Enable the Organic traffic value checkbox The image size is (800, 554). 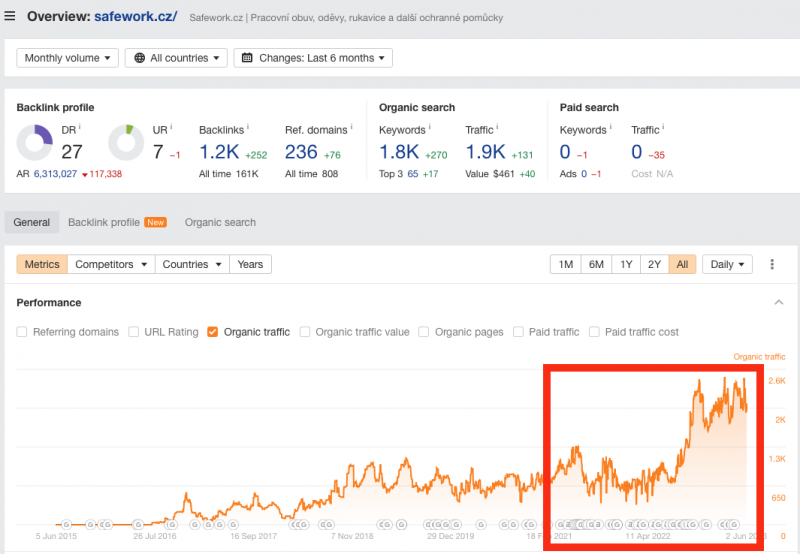pyautogui.click(x=305, y=332)
